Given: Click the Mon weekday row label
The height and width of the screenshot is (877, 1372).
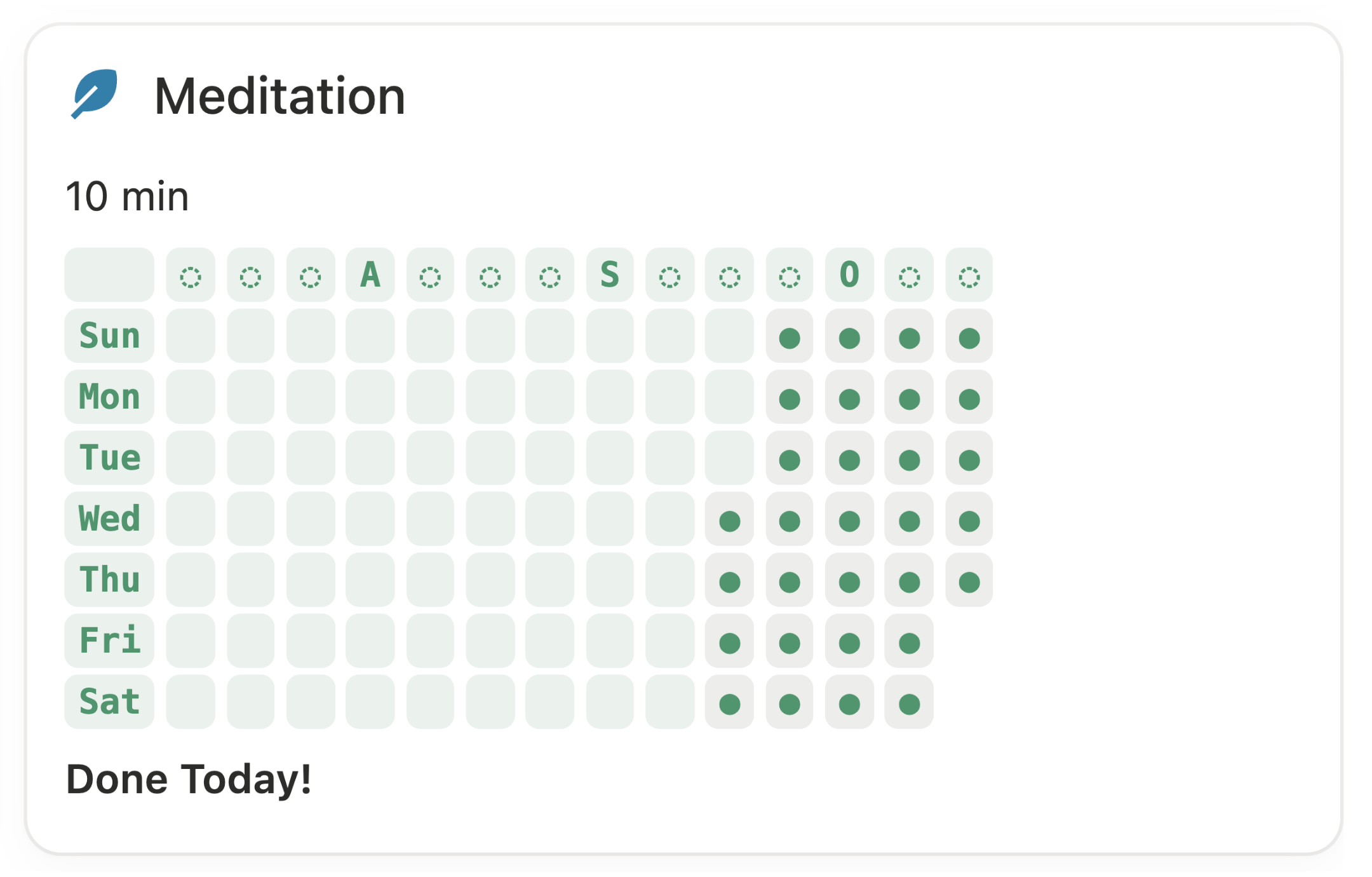Looking at the screenshot, I should click(x=109, y=397).
